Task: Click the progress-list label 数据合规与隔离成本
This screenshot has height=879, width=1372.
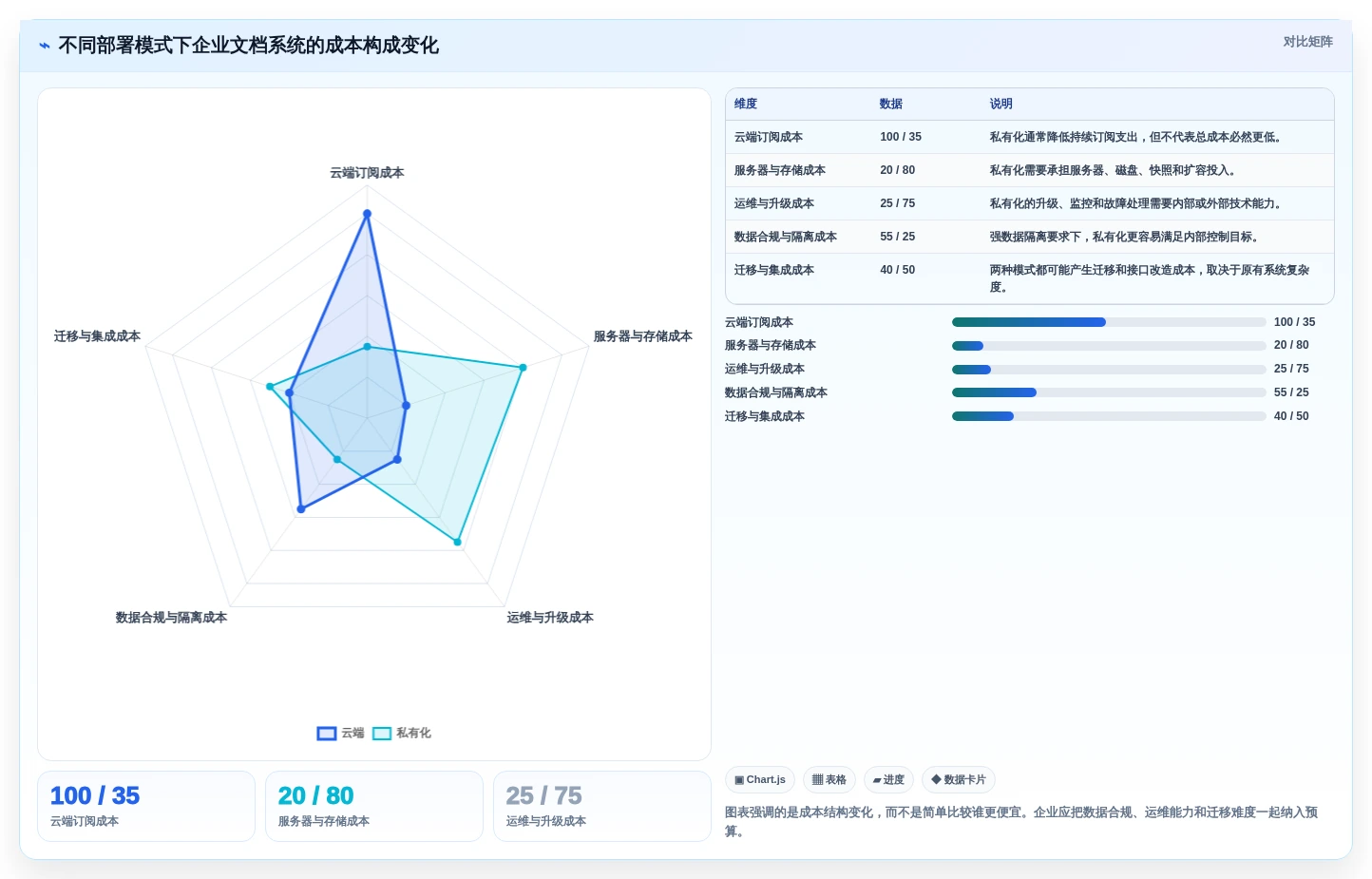Action: (x=776, y=392)
